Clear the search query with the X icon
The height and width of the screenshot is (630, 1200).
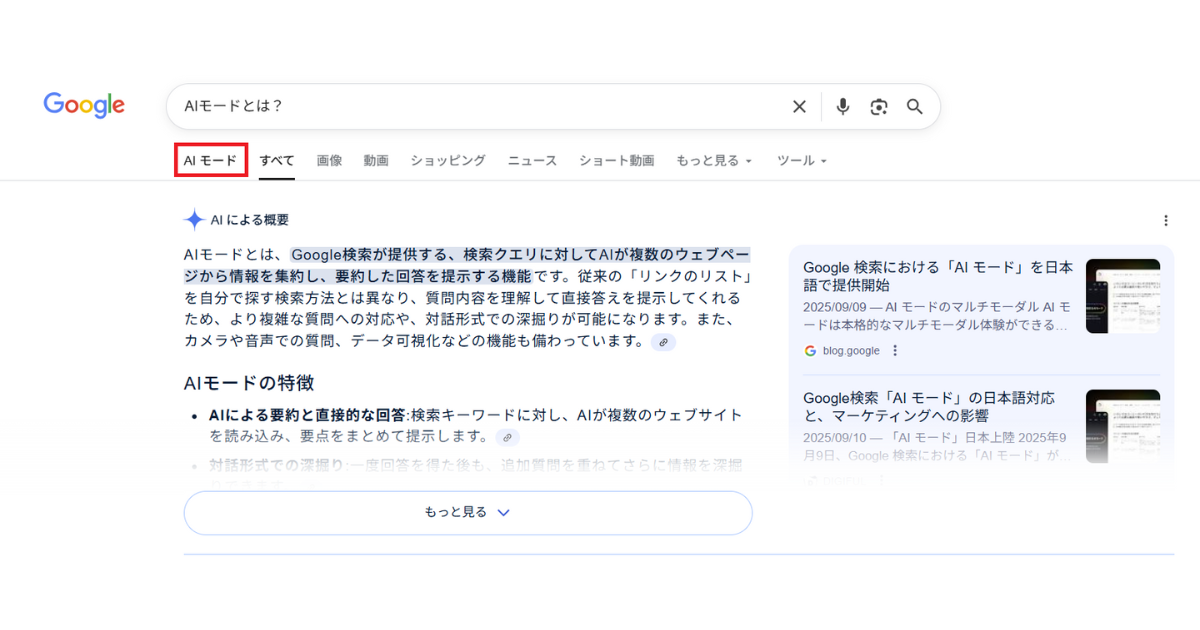(799, 106)
